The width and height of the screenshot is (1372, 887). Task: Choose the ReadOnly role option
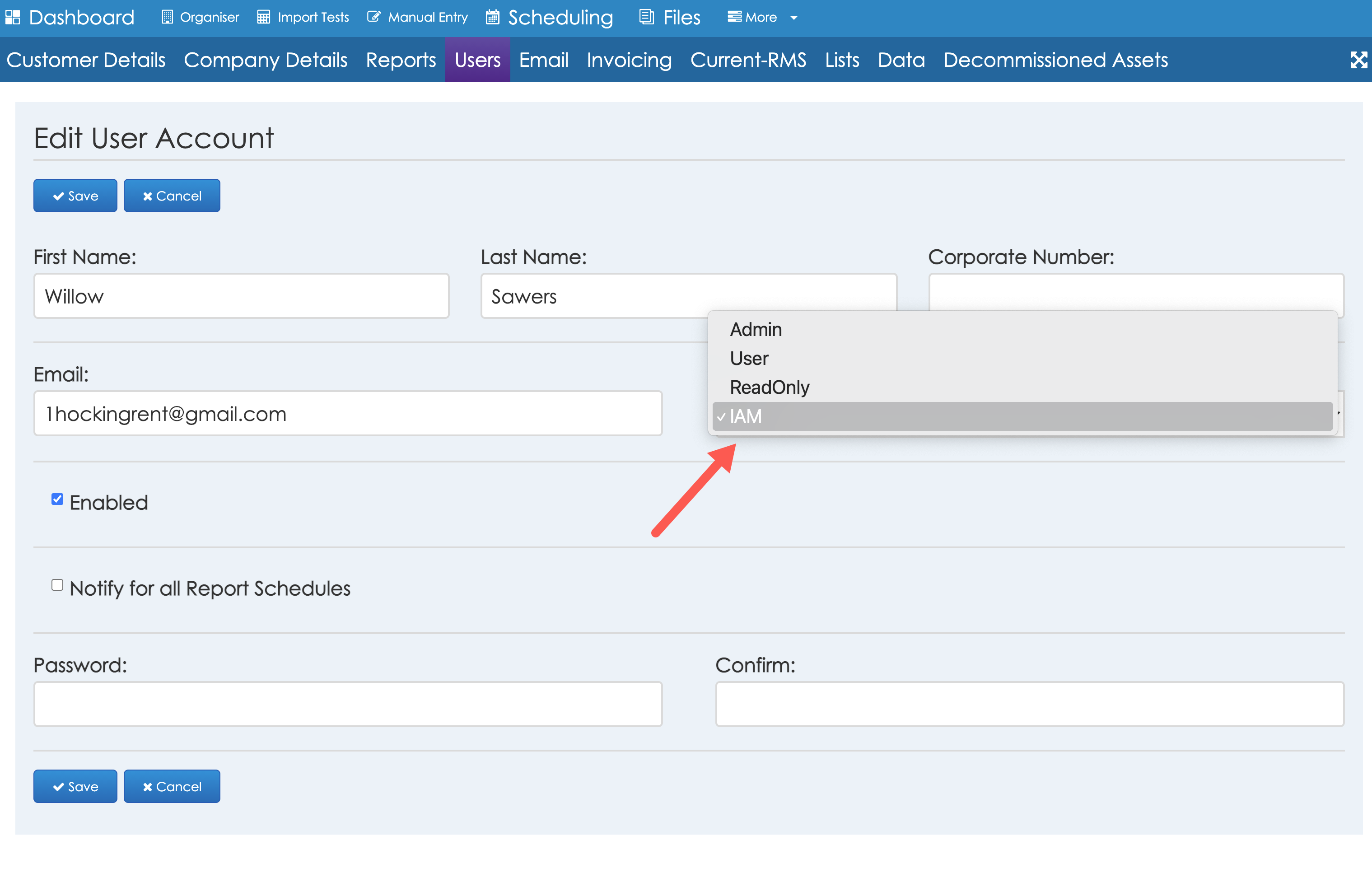click(770, 387)
